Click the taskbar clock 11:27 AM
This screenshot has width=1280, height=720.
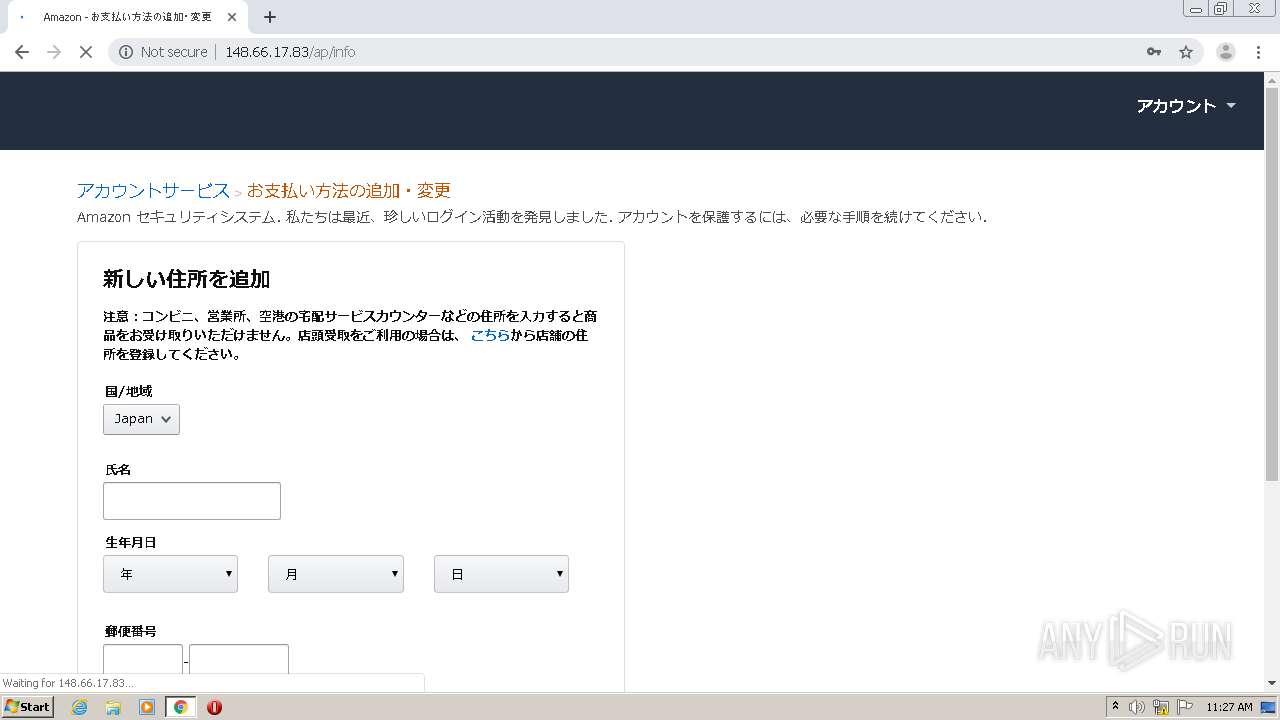[x=1229, y=707]
